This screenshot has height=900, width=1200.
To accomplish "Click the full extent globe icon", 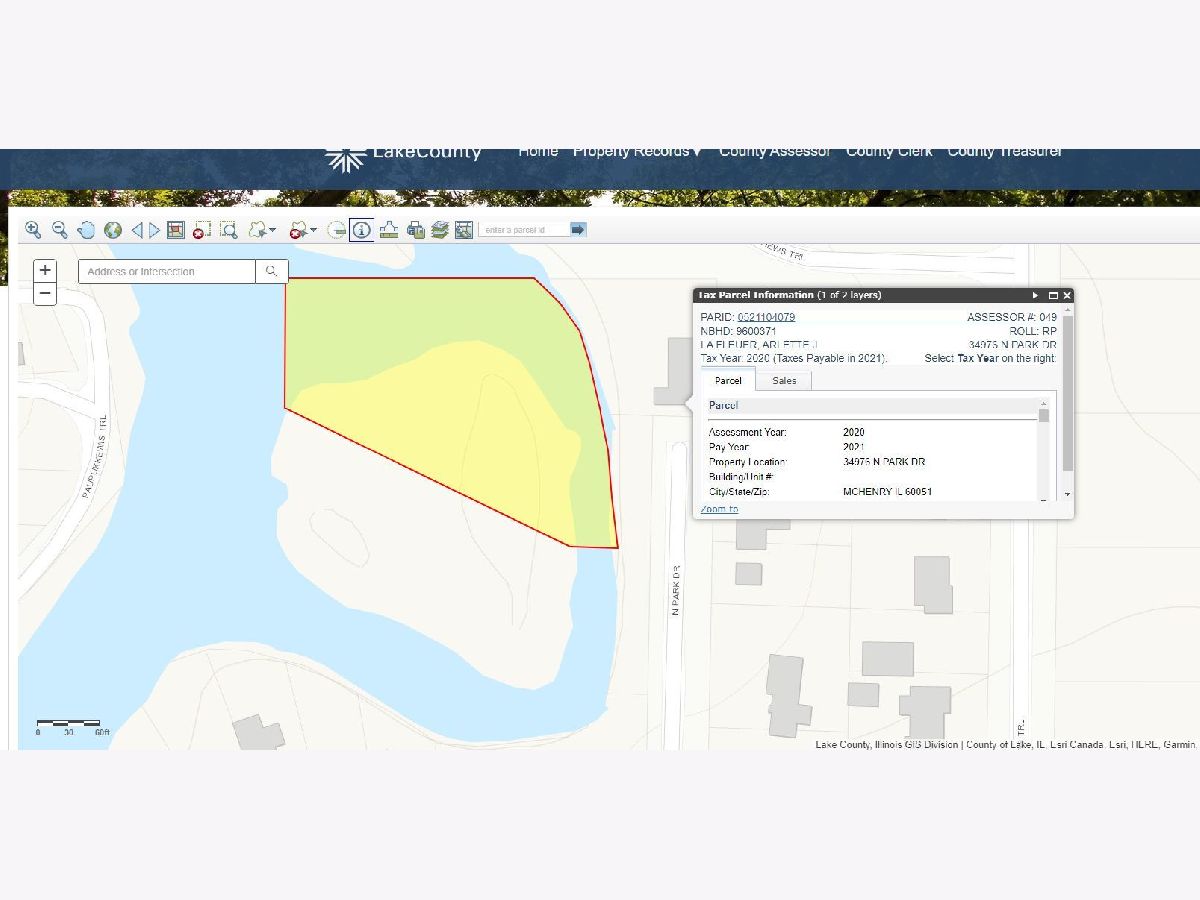I will (113, 230).
